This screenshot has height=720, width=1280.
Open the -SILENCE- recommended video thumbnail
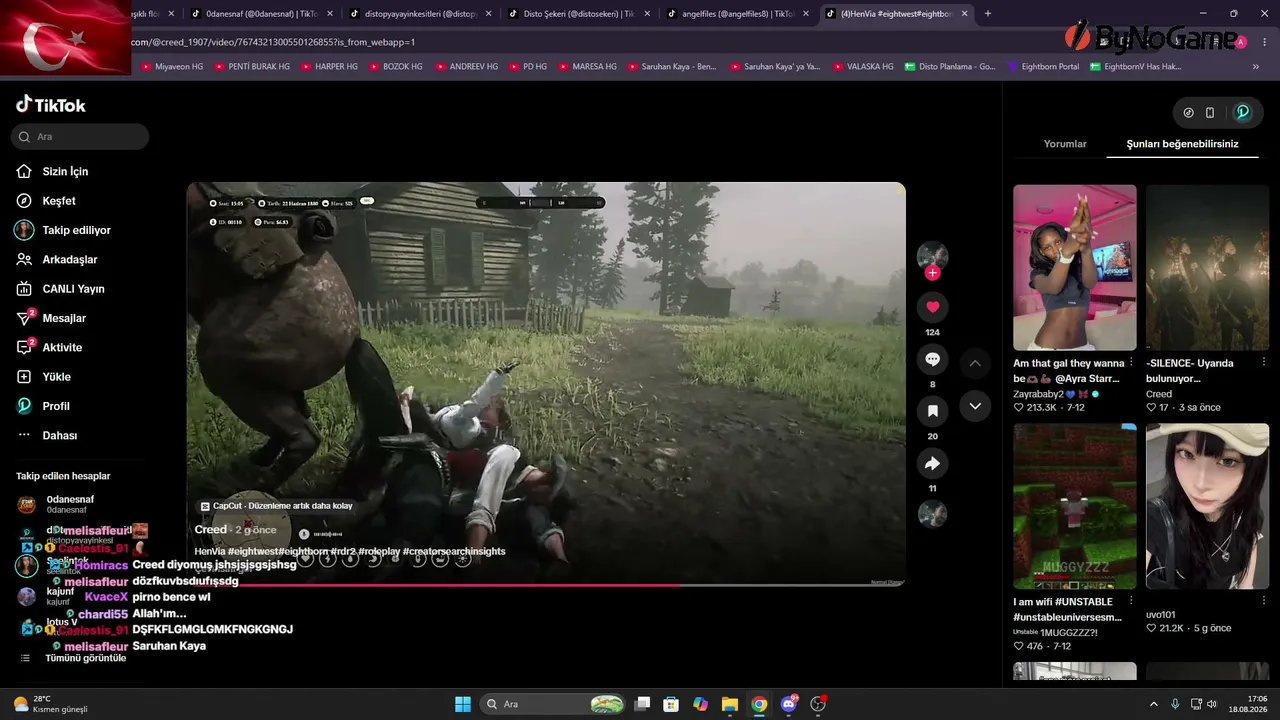pos(1207,267)
